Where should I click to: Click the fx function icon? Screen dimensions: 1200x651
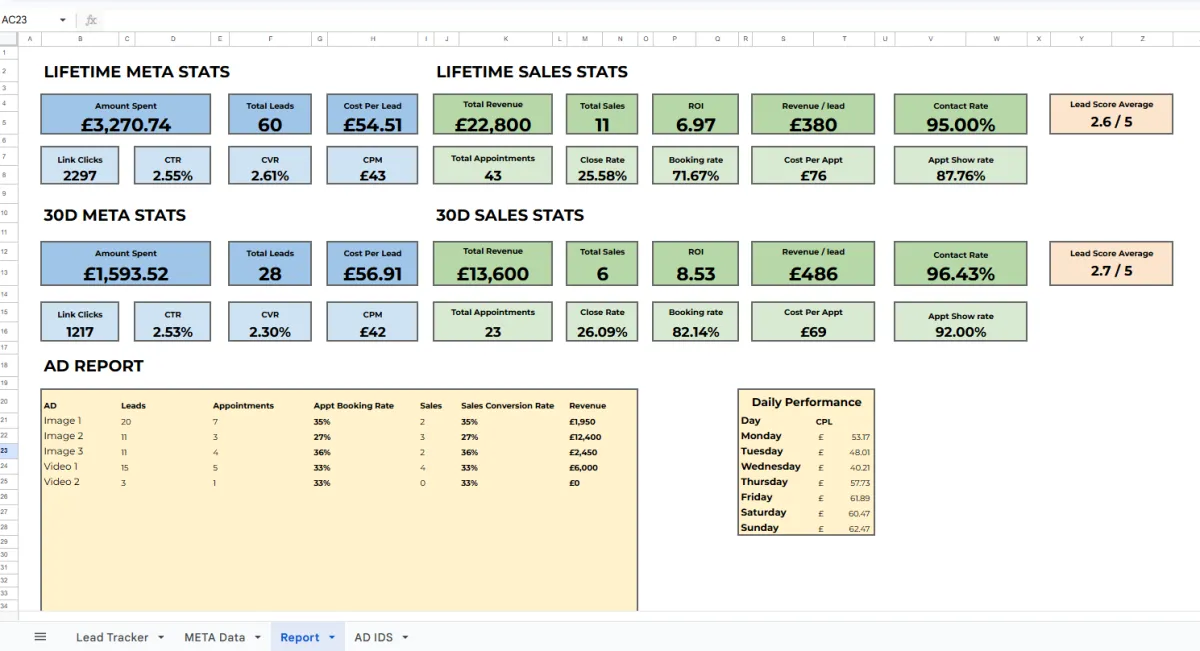point(91,20)
